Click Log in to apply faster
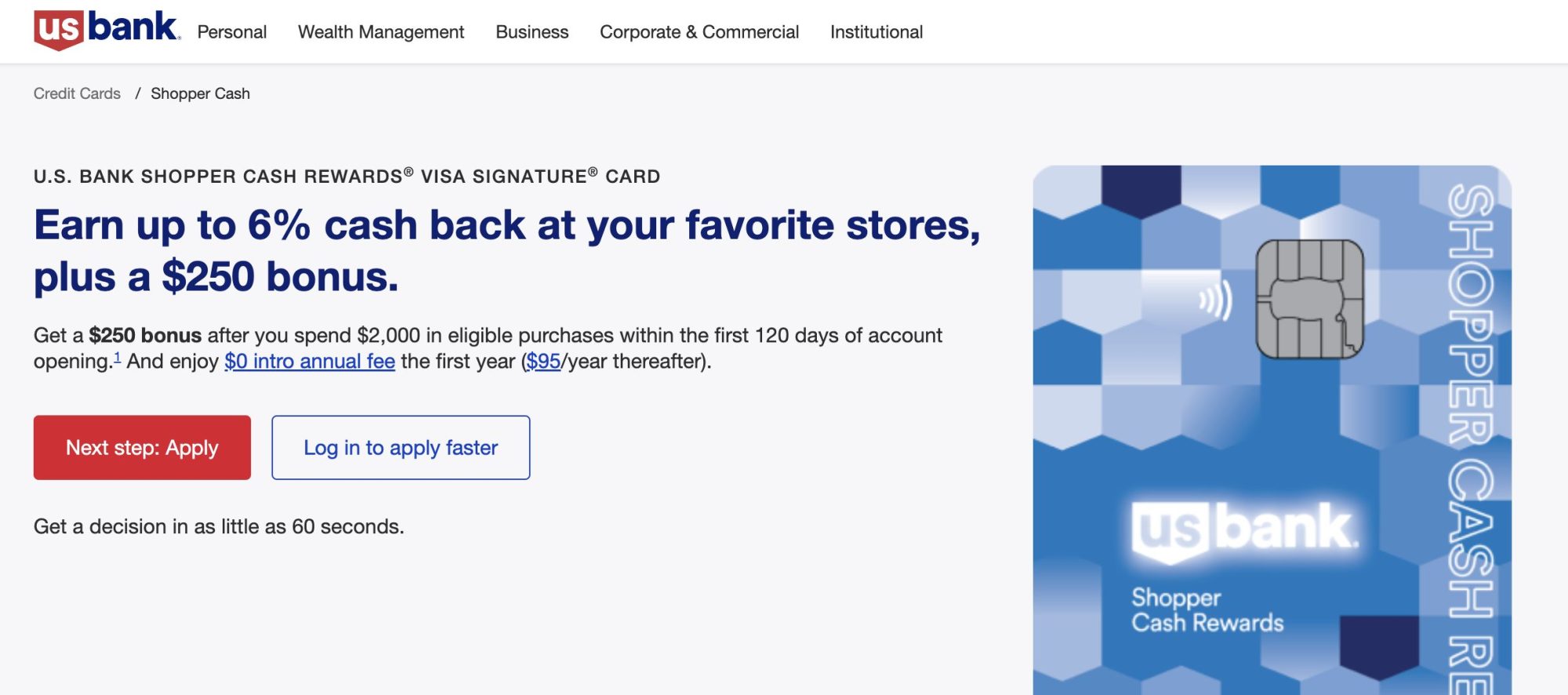 pos(401,448)
